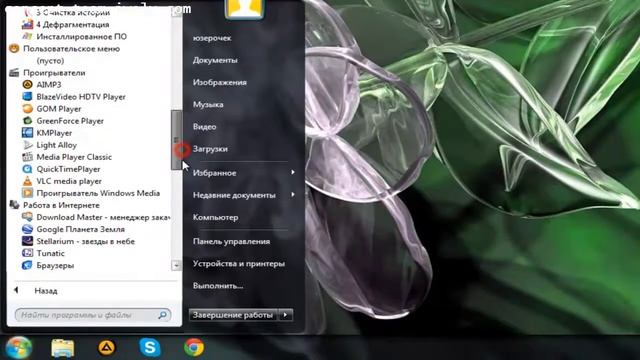
Task: Open Недавние документы menu item
Action: (234, 195)
